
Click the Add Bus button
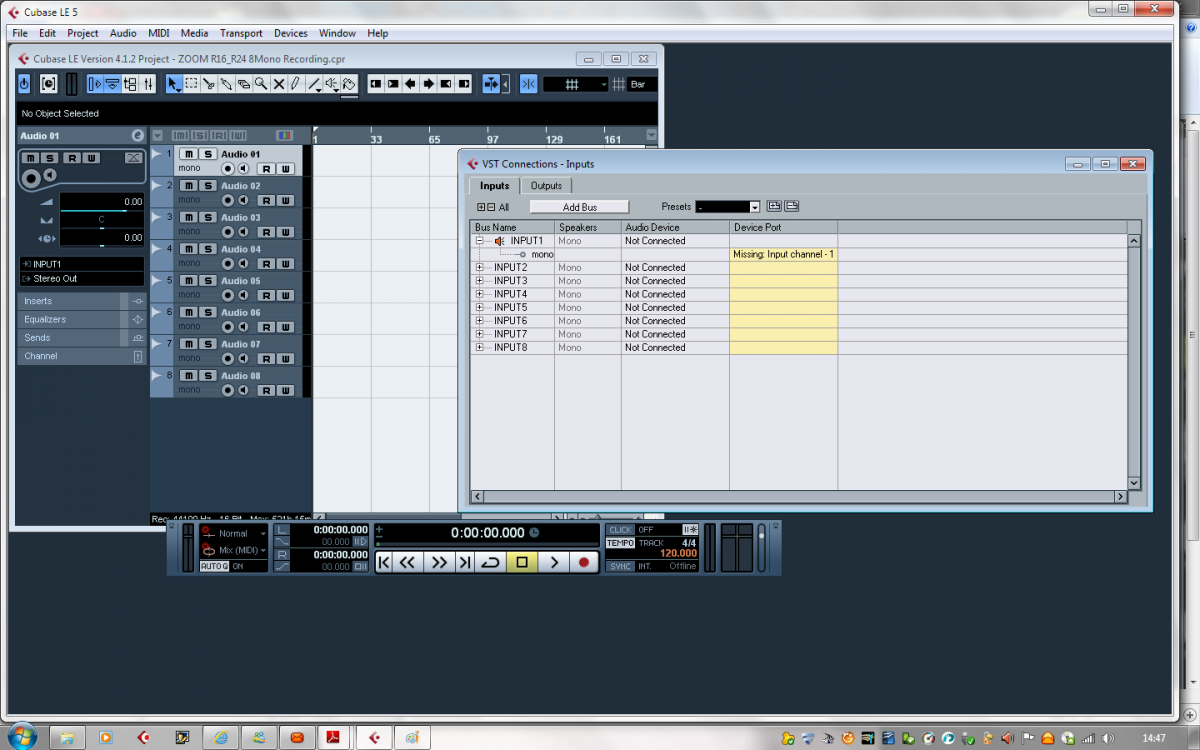coord(580,207)
